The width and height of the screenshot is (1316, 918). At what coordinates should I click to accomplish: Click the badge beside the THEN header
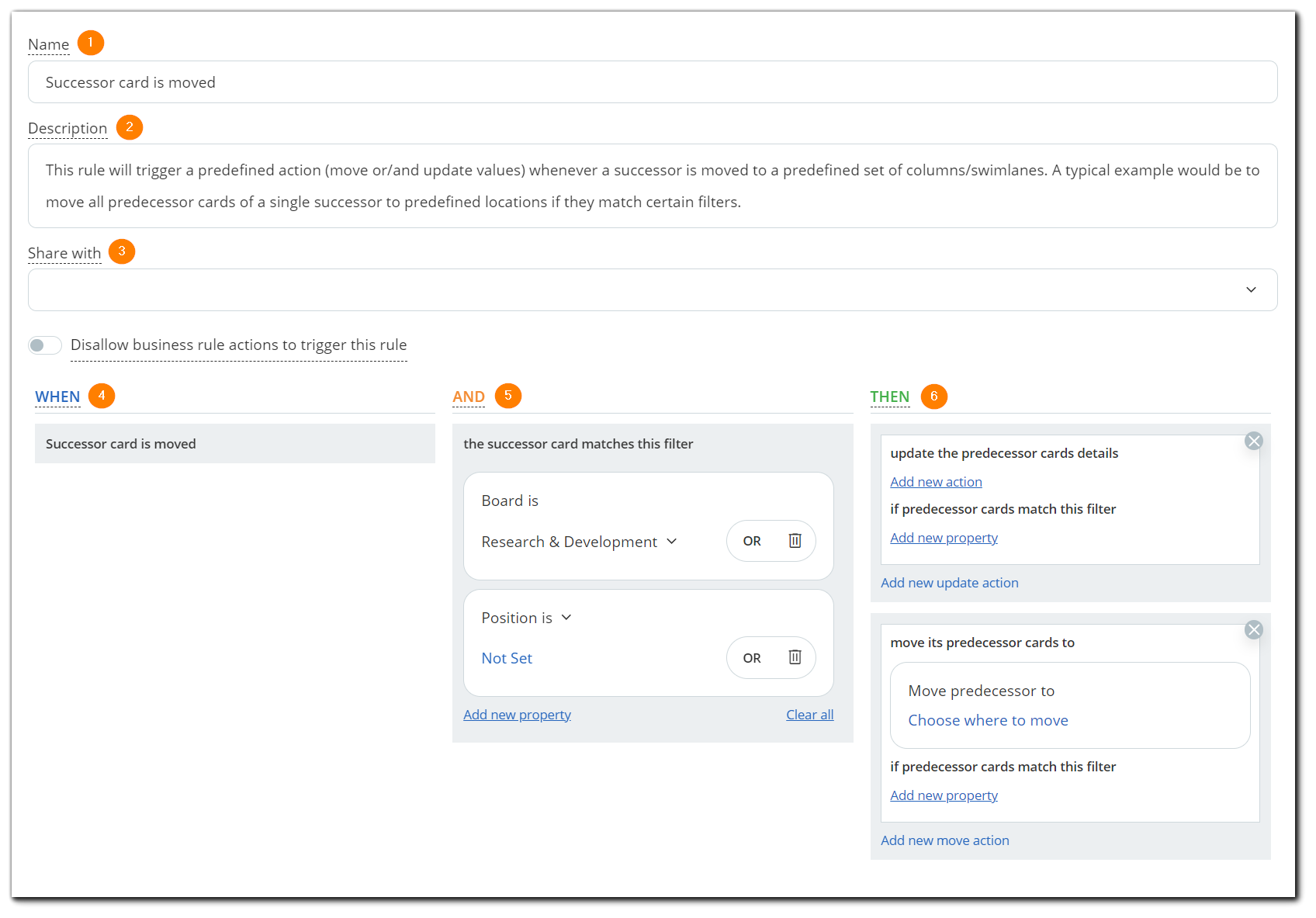click(x=934, y=397)
